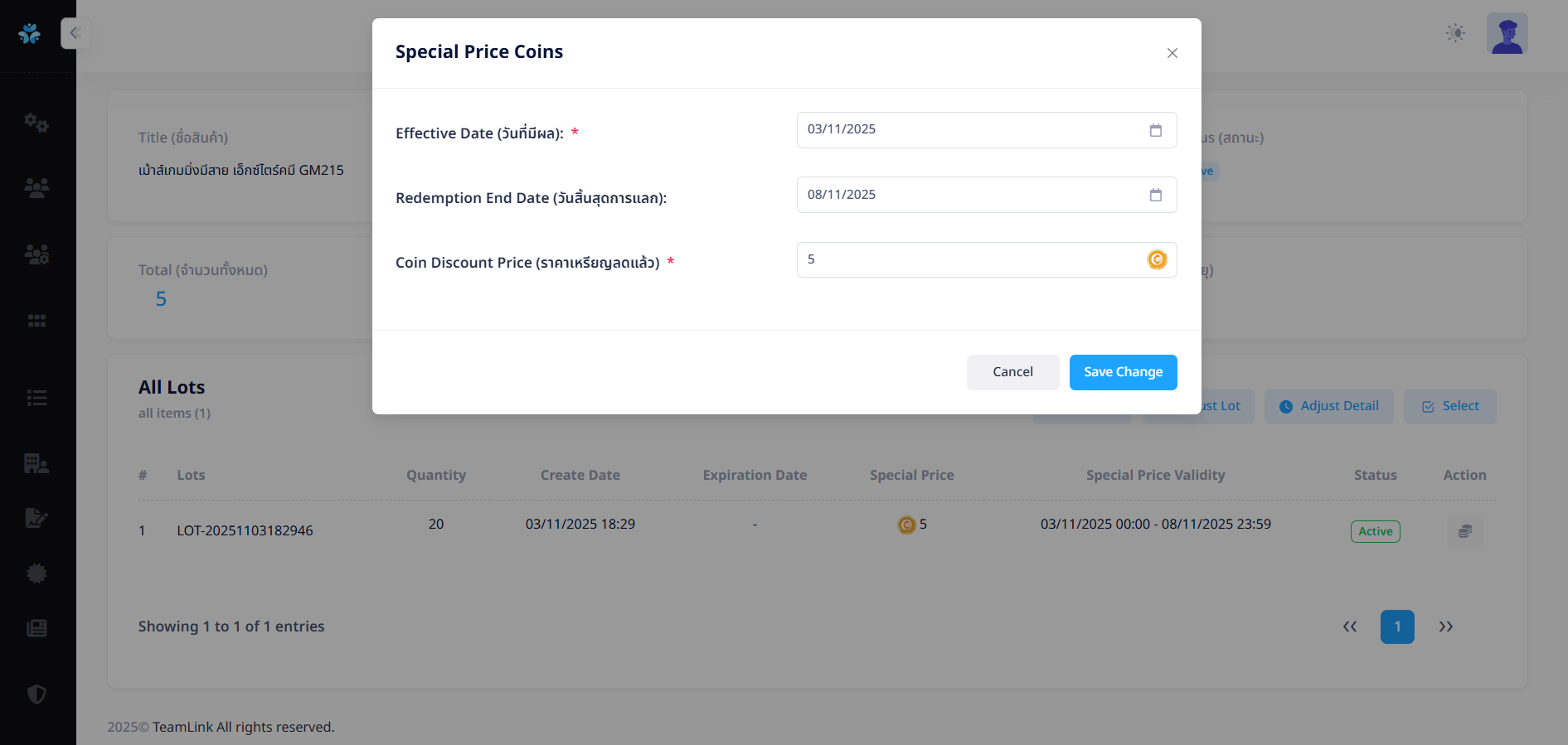Cancel the special price changes
1568x745 pixels.
pyautogui.click(x=1012, y=372)
